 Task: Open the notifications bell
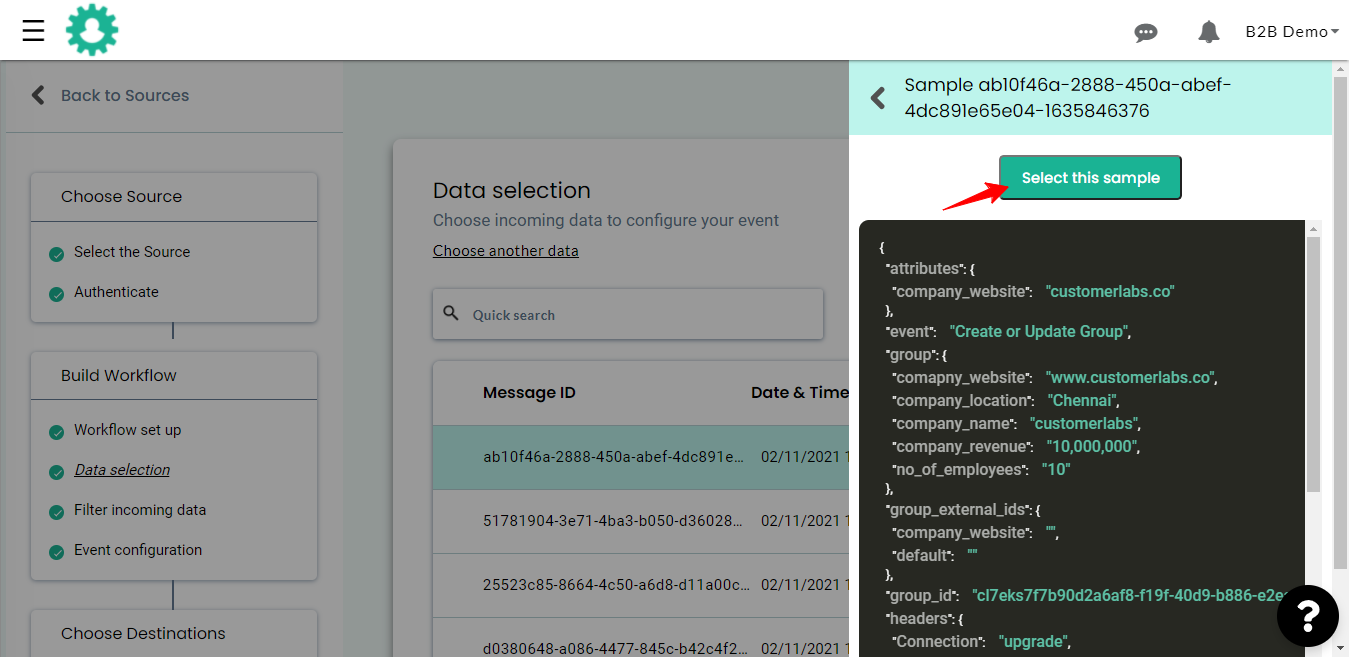click(x=1208, y=32)
